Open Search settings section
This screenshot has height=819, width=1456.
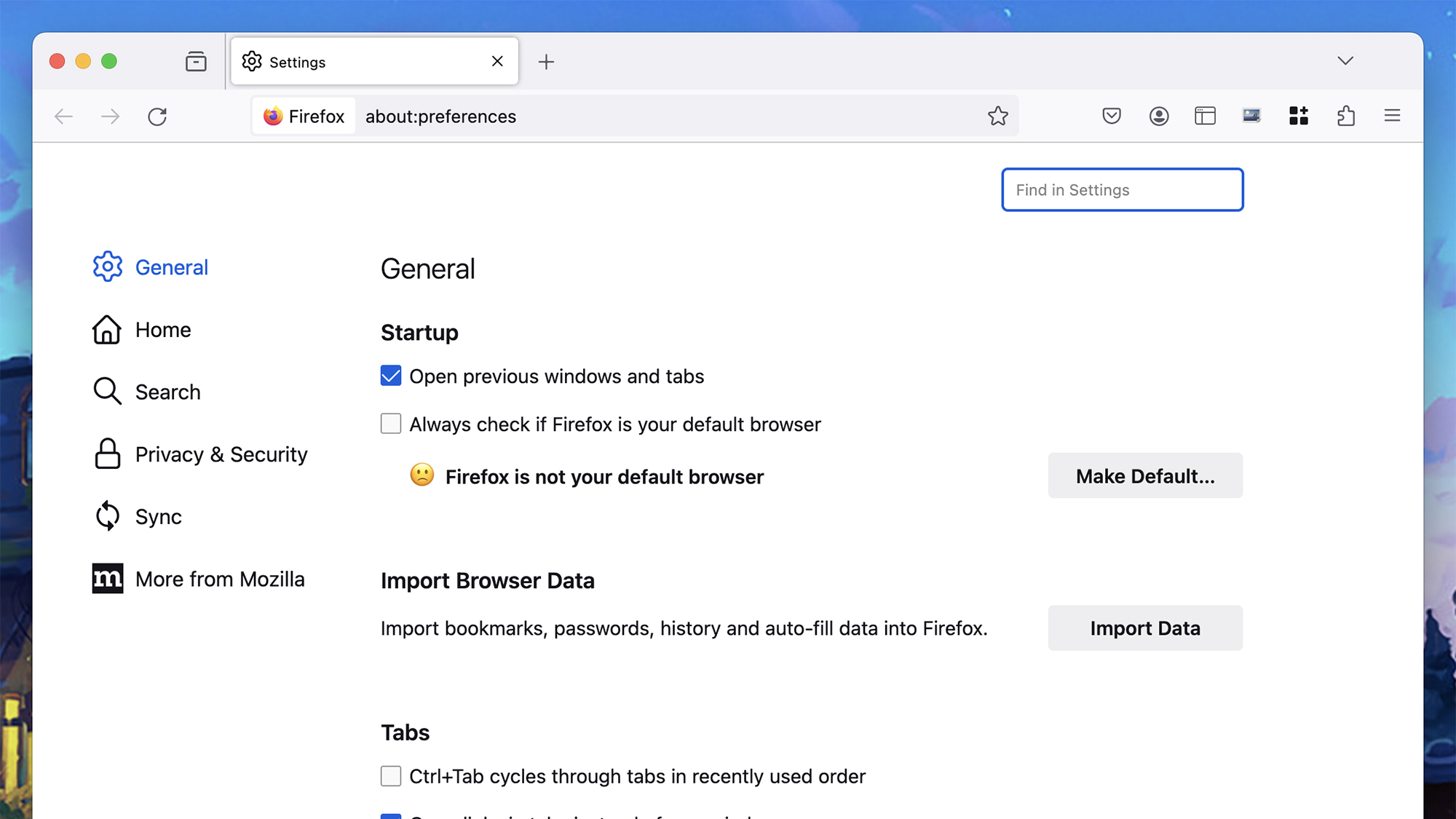[167, 391]
